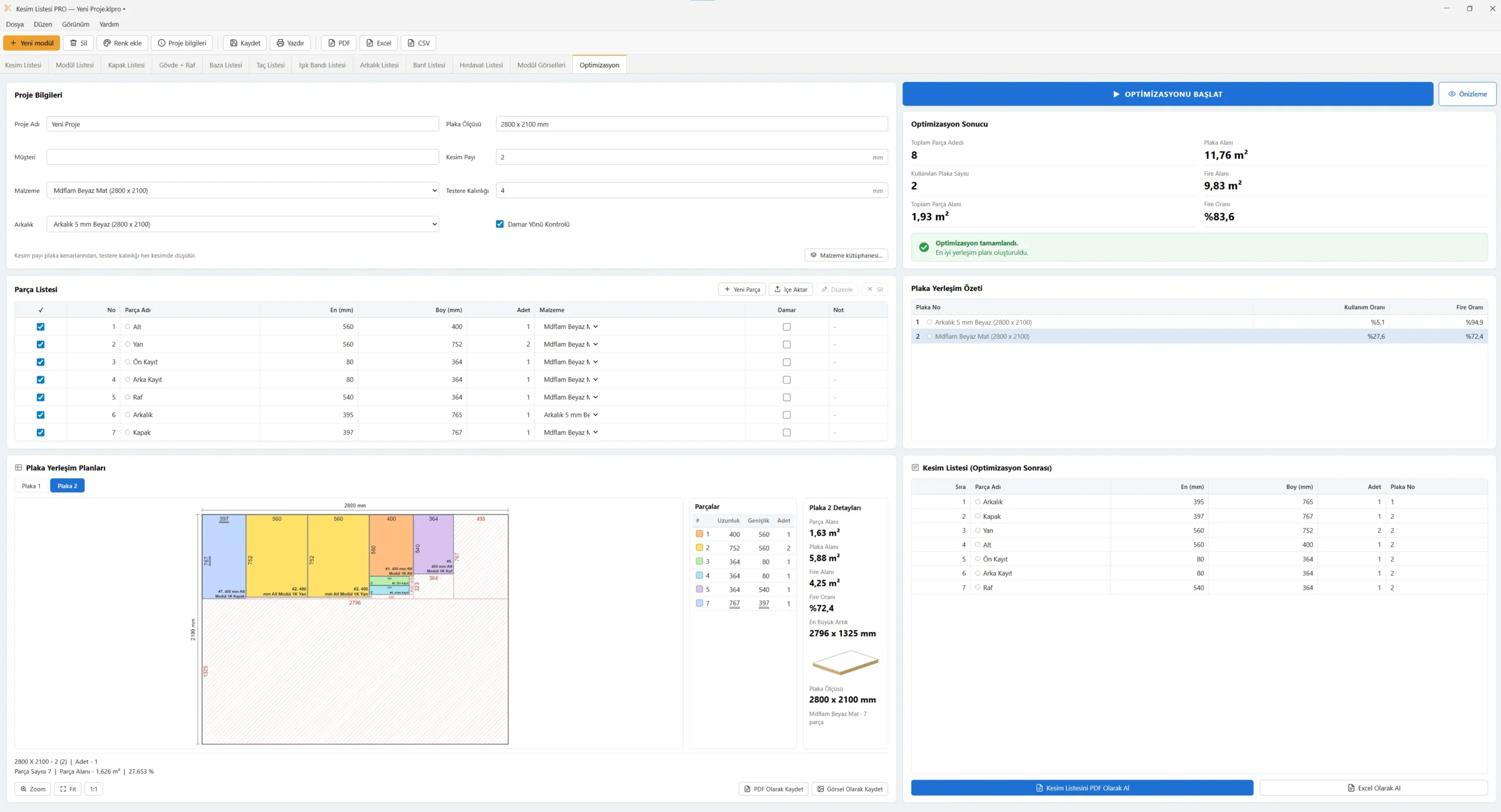Click the Sil trash button in toolbar
Image resolution: width=1501 pixels, height=812 pixels.
pos(79,43)
